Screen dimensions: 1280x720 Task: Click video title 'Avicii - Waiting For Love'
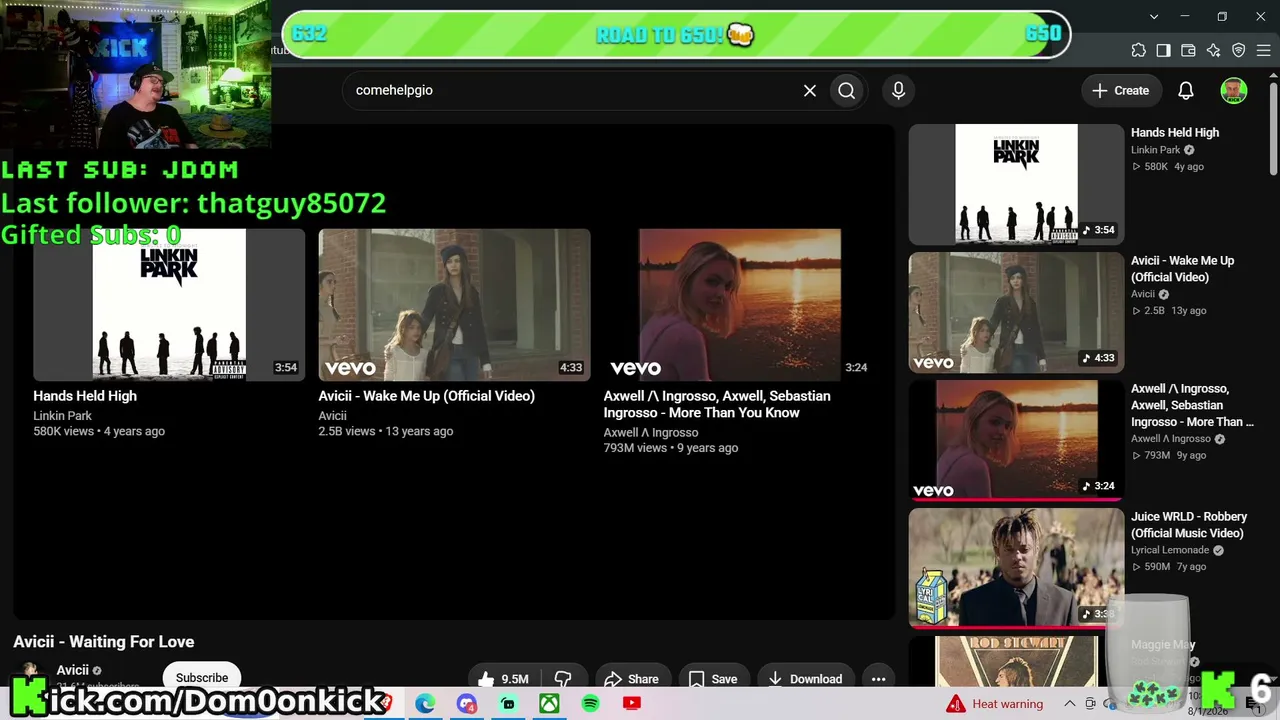tap(104, 642)
